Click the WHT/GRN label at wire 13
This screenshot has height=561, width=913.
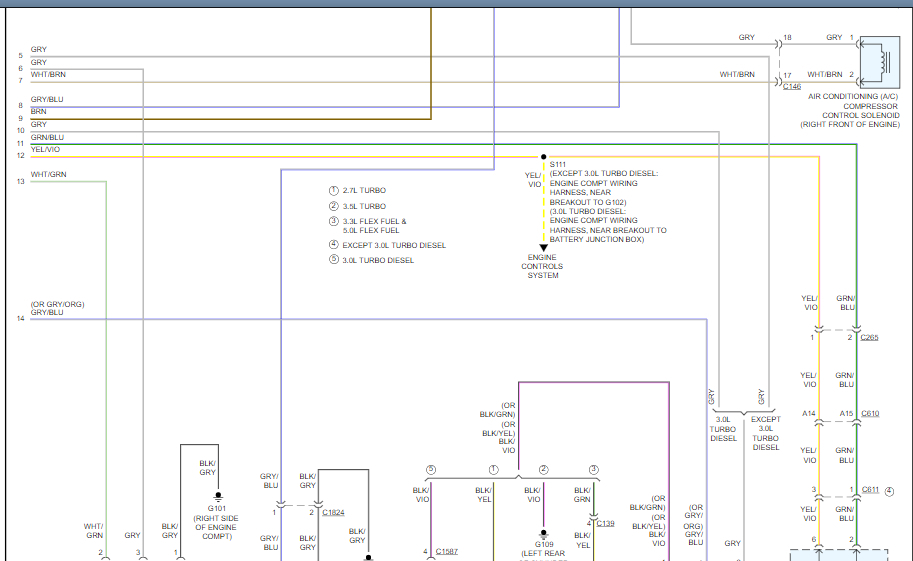click(x=48, y=175)
